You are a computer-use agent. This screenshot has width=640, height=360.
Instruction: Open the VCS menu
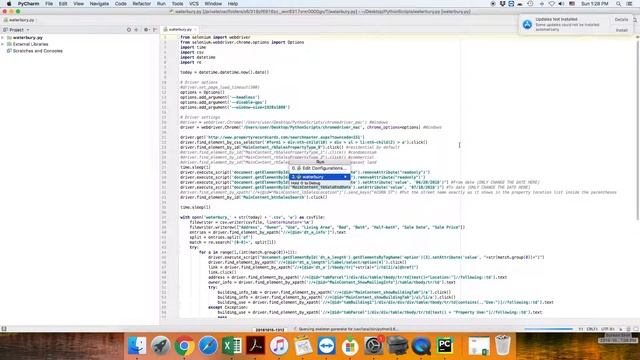(x=193, y=4)
